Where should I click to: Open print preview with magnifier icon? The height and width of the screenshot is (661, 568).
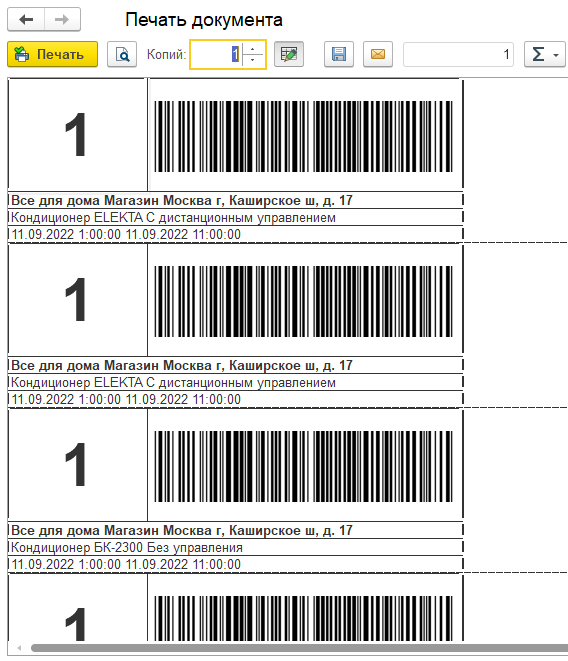pyautogui.click(x=122, y=54)
